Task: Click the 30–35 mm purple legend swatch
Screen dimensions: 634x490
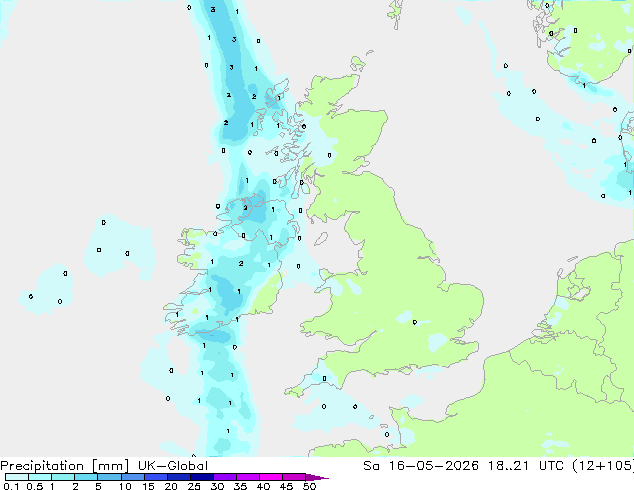Action: click(225, 477)
